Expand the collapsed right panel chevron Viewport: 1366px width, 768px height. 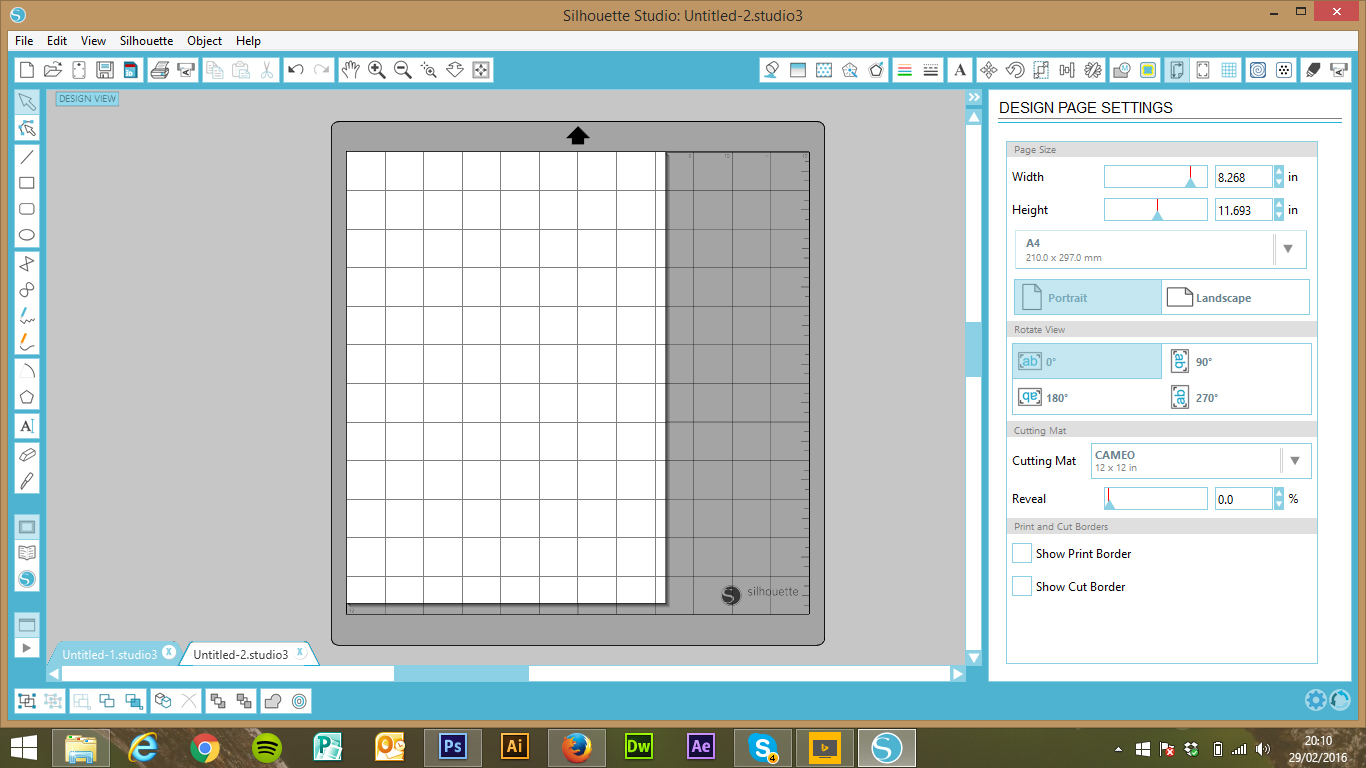click(x=973, y=97)
